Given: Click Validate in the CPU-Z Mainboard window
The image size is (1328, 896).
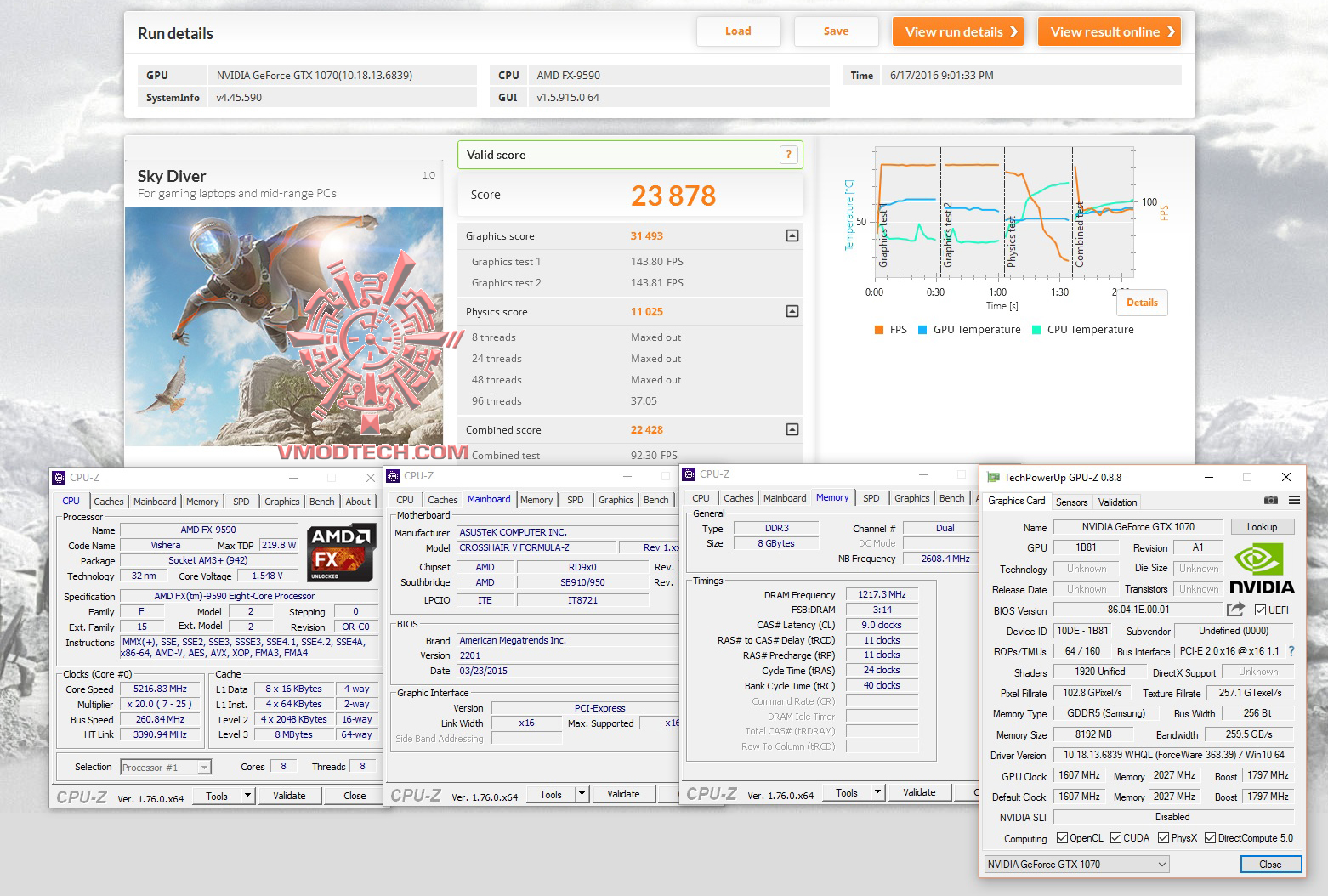Looking at the screenshot, I should click(623, 795).
